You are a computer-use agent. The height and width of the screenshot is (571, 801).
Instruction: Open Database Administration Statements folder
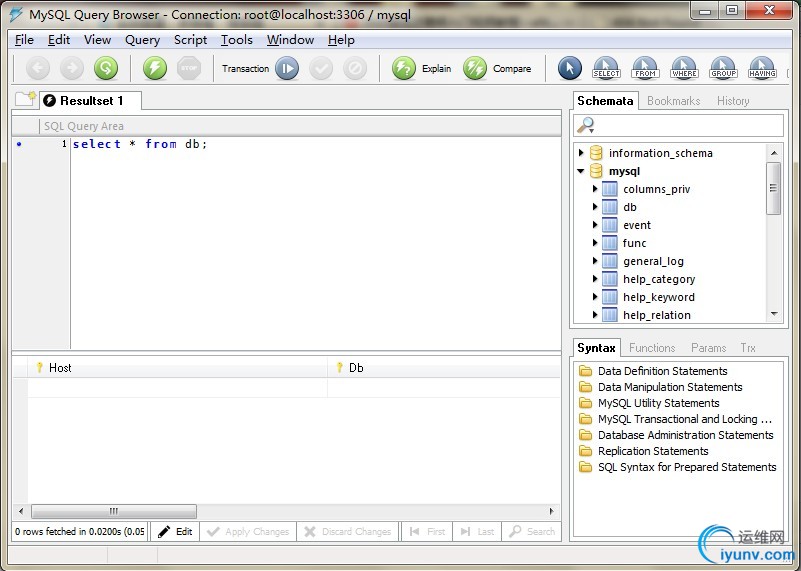tap(686, 435)
